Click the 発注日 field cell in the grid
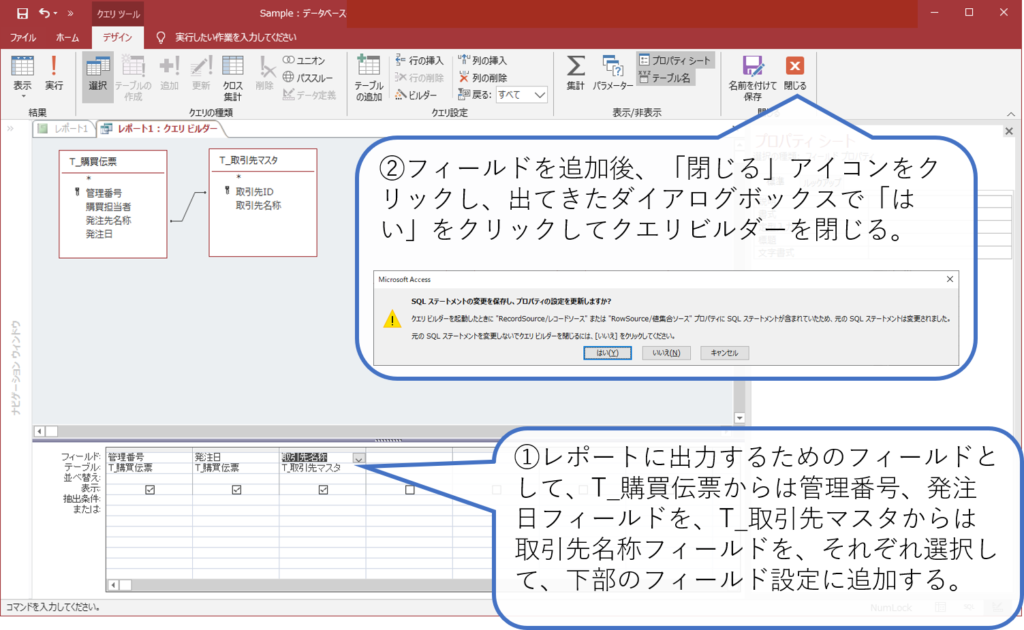 pyautogui.click(x=236, y=457)
